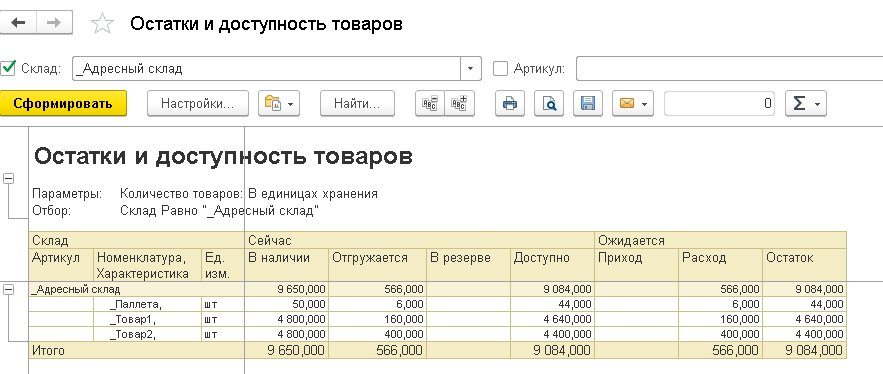The height and width of the screenshot is (374, 883).
Task: Open the Склад dropdown list
Action: coord(471,69)
